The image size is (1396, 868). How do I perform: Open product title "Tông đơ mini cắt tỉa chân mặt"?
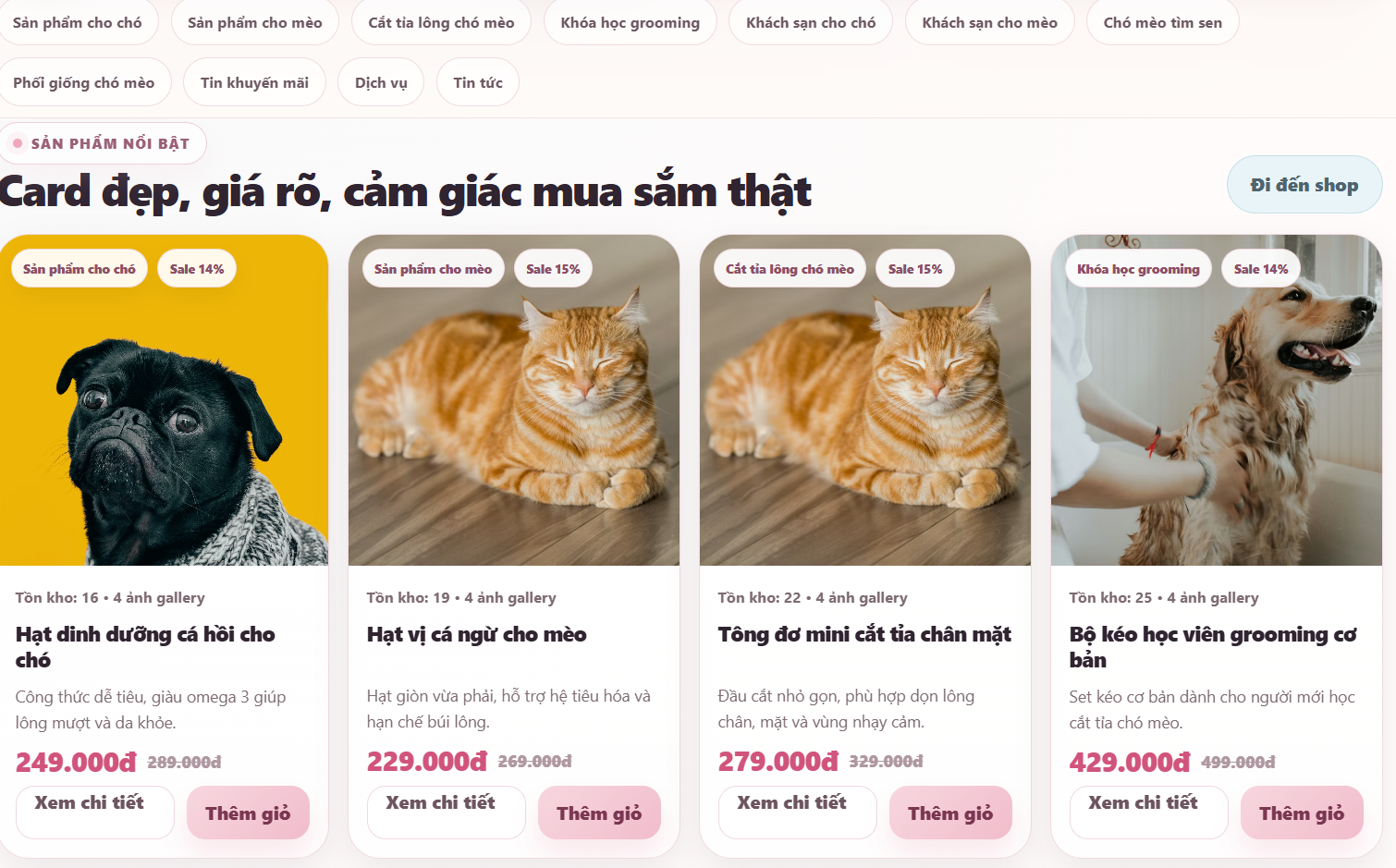864,634
